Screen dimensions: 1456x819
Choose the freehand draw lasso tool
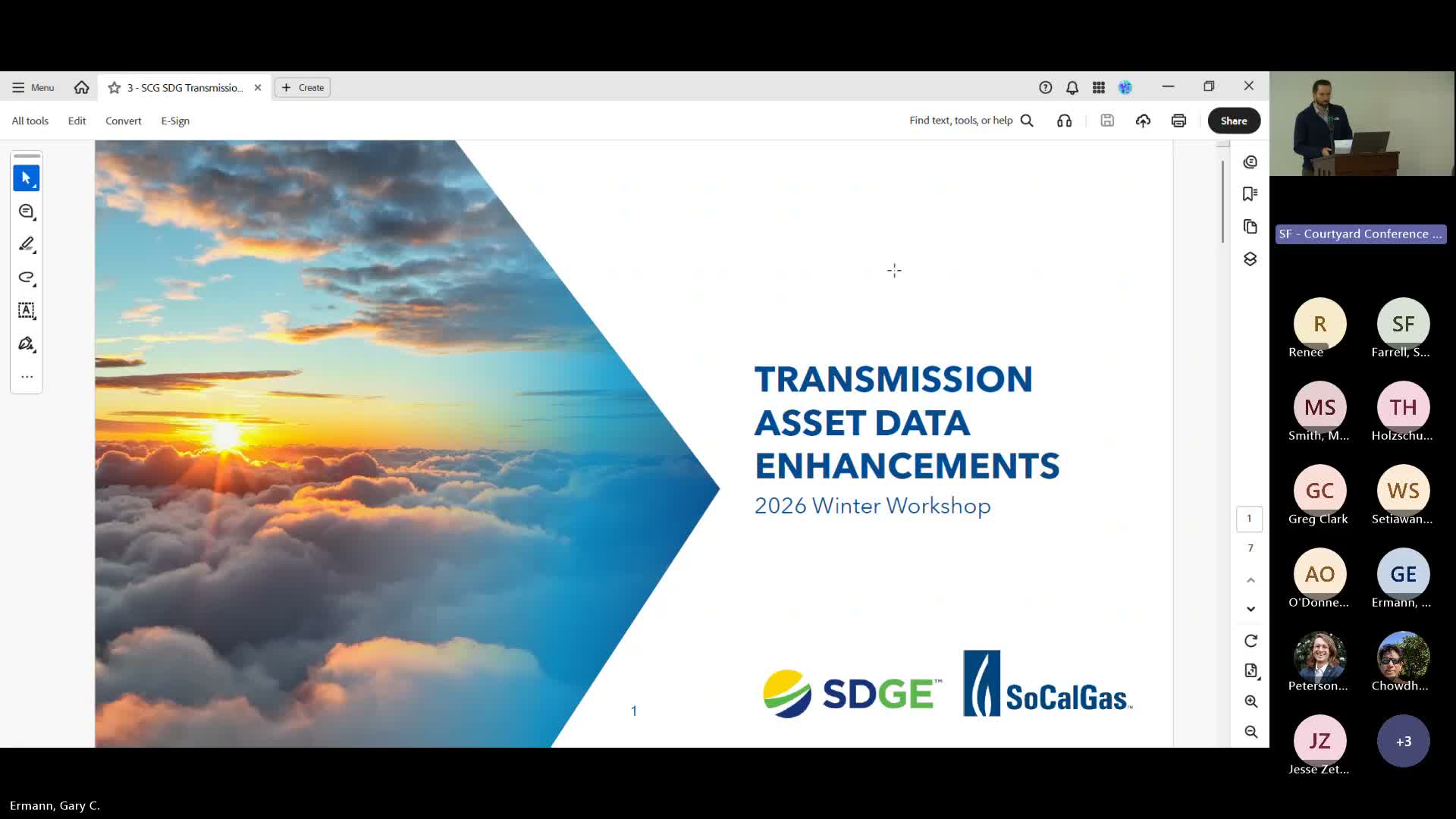pyautogui.click(x=27, y=278)
